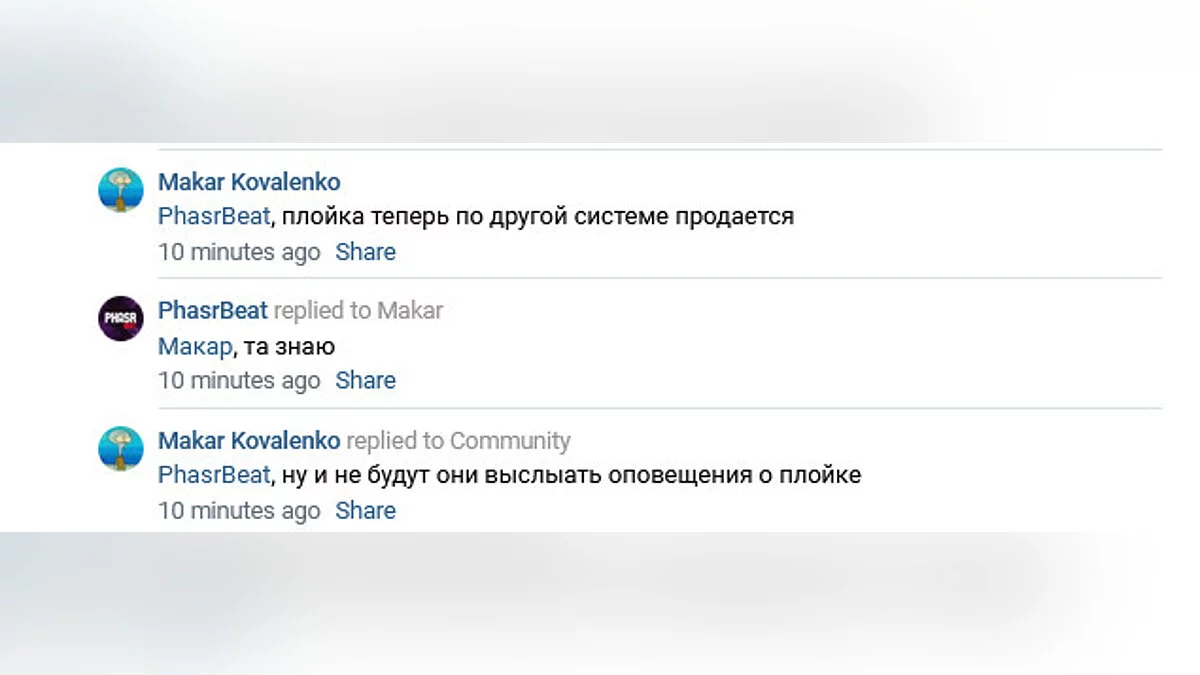Click the timestamp under the 'плойка теперь' comment

[239, 252]
